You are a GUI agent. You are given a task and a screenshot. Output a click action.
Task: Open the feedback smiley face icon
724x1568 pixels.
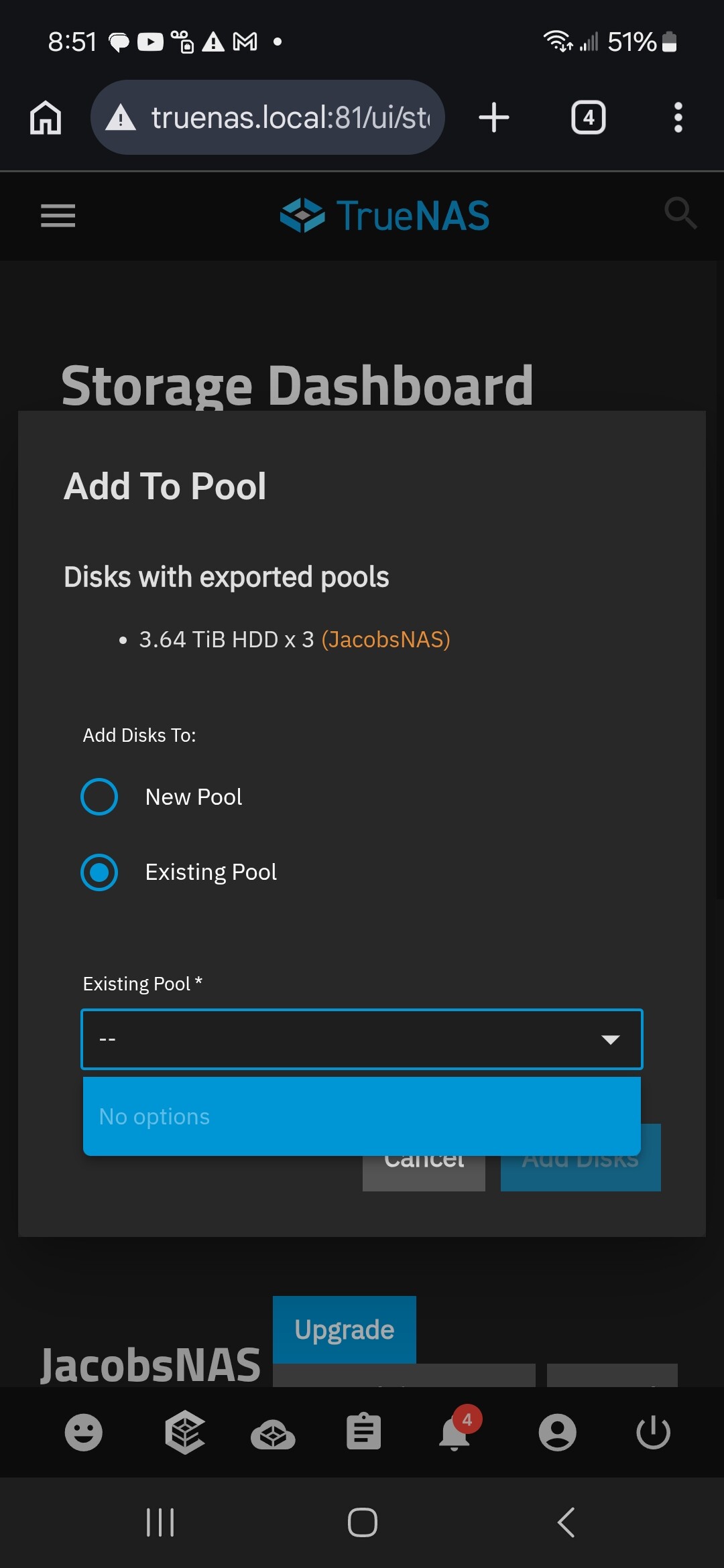[x=84, y=1433]
